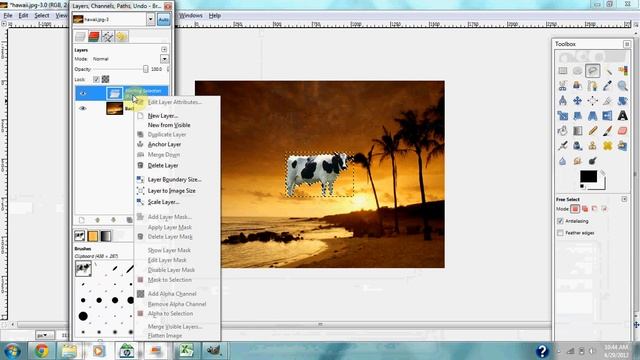The height and width of the screenshot is (360, 640).
Task: Select the Blend gradient tool
Action: (x=578, y=131)
